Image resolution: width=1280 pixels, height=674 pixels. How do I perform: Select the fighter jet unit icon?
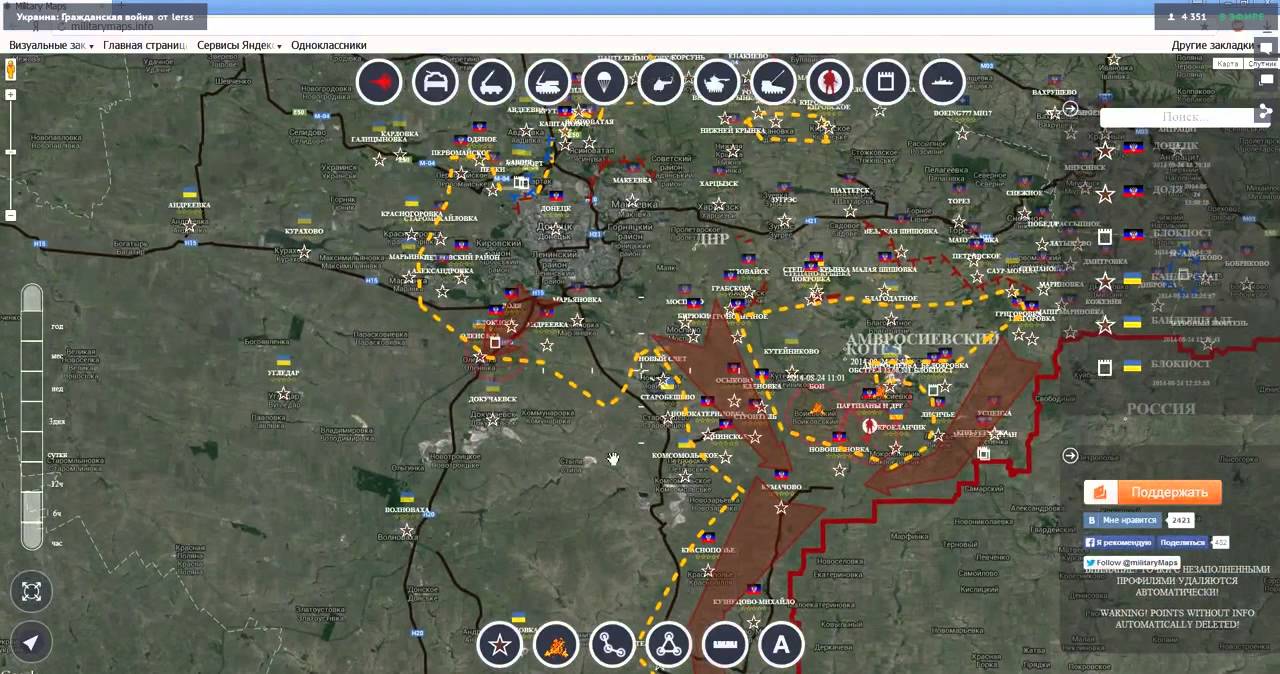(379, 83)
